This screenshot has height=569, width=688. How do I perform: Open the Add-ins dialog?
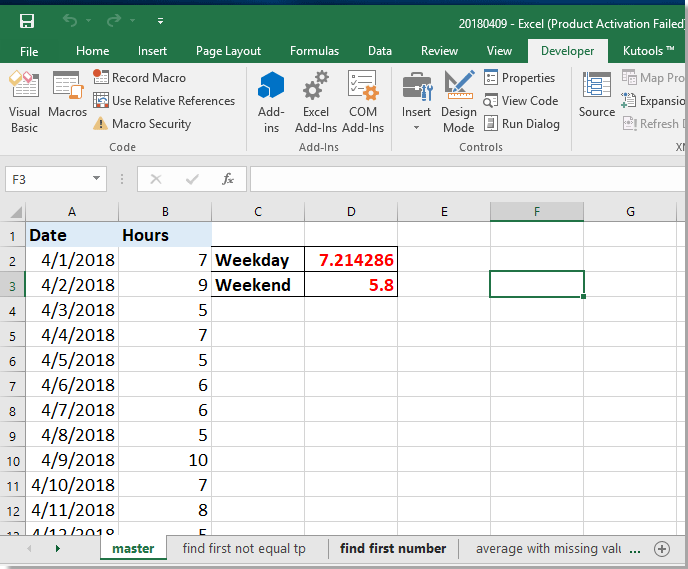pyautogui.click(x=271, y=100)
